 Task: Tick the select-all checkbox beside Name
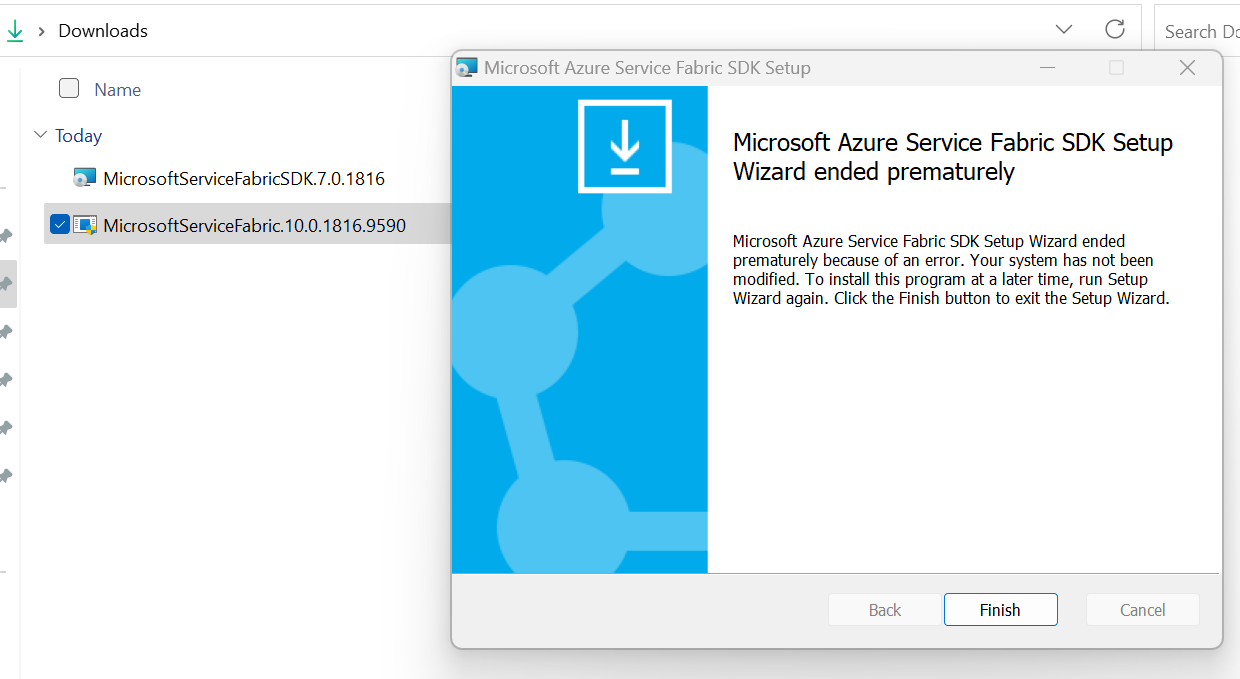[x=69, y=88]
